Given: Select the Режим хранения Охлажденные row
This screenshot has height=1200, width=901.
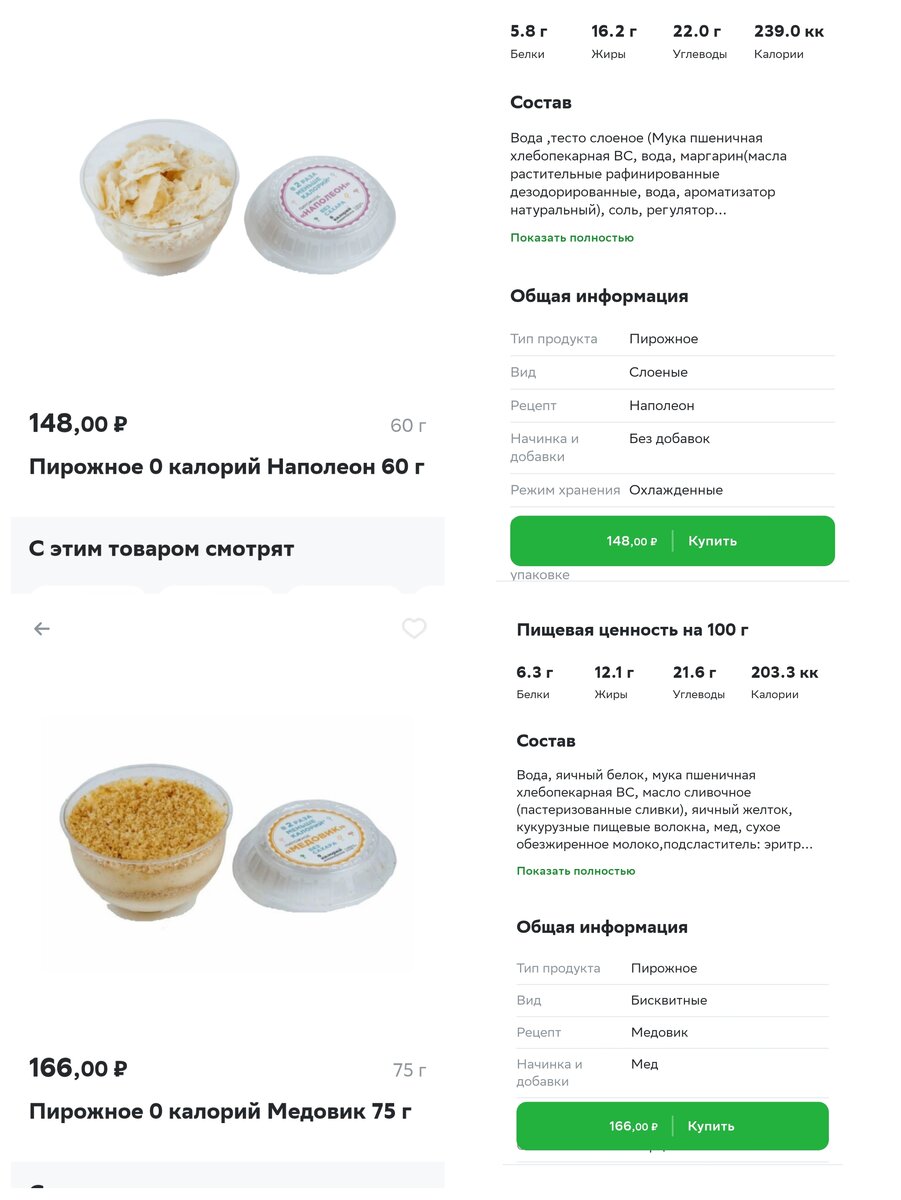Looking at the screenshot, I should pos(672,490).
